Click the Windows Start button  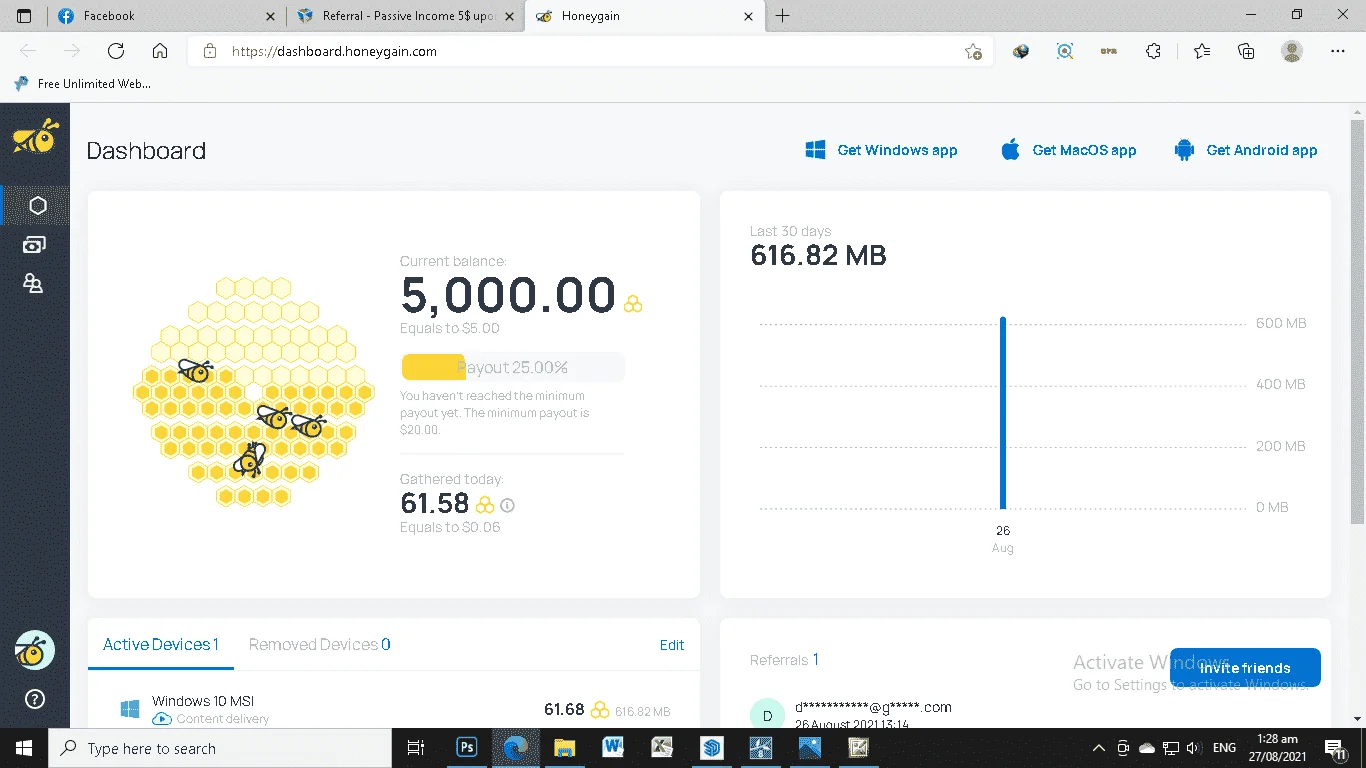[x=24, y=747]
